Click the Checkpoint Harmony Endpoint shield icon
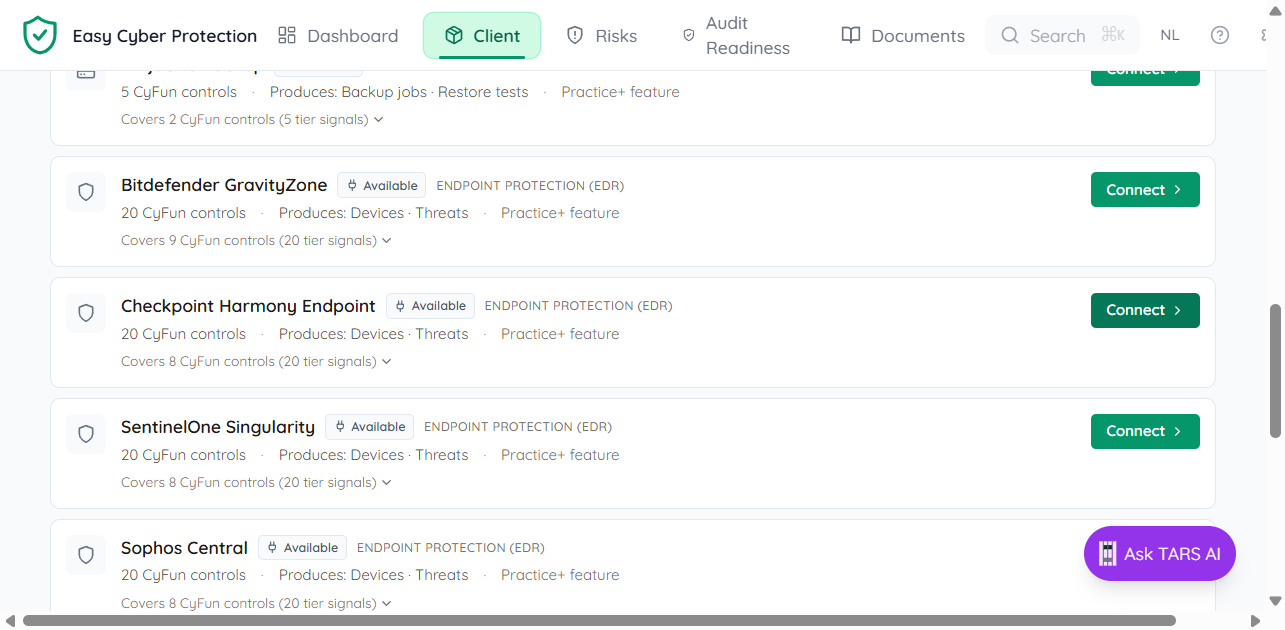Viewport: 1285px width, 630px height. [x=86, y=313]
